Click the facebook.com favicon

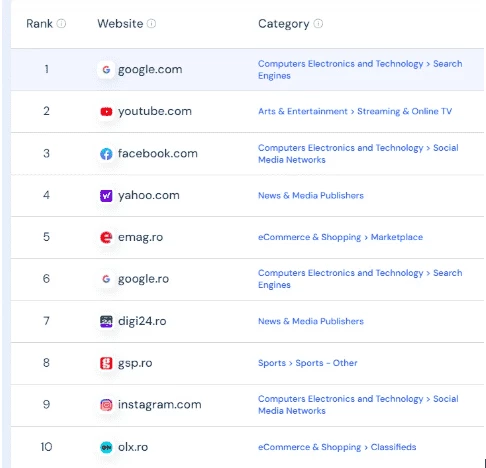click(x=106, y=154)
